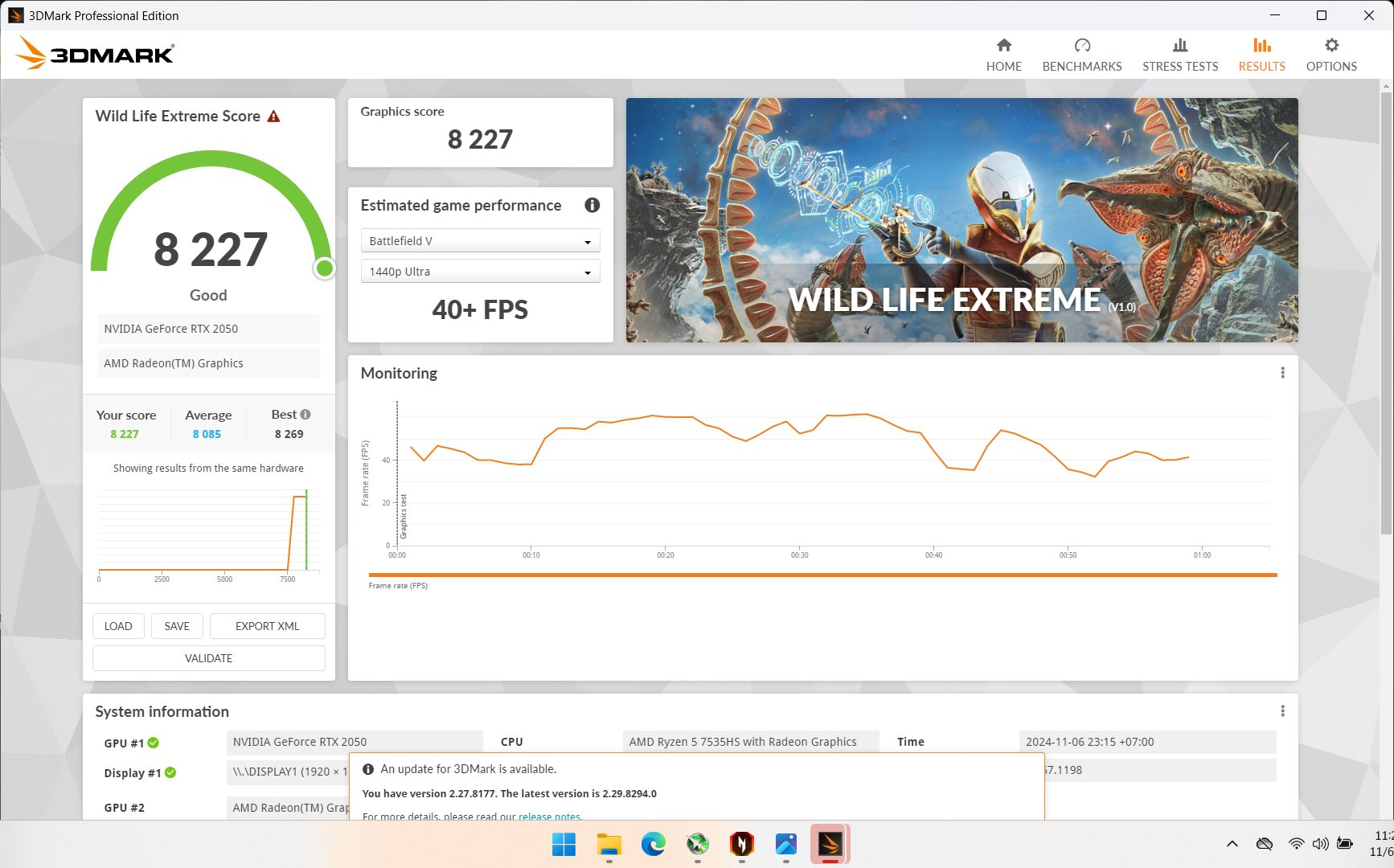Click the Graphics score value 8 227
This screenshot has height=868, width=1394.
[x=480, y=140]
